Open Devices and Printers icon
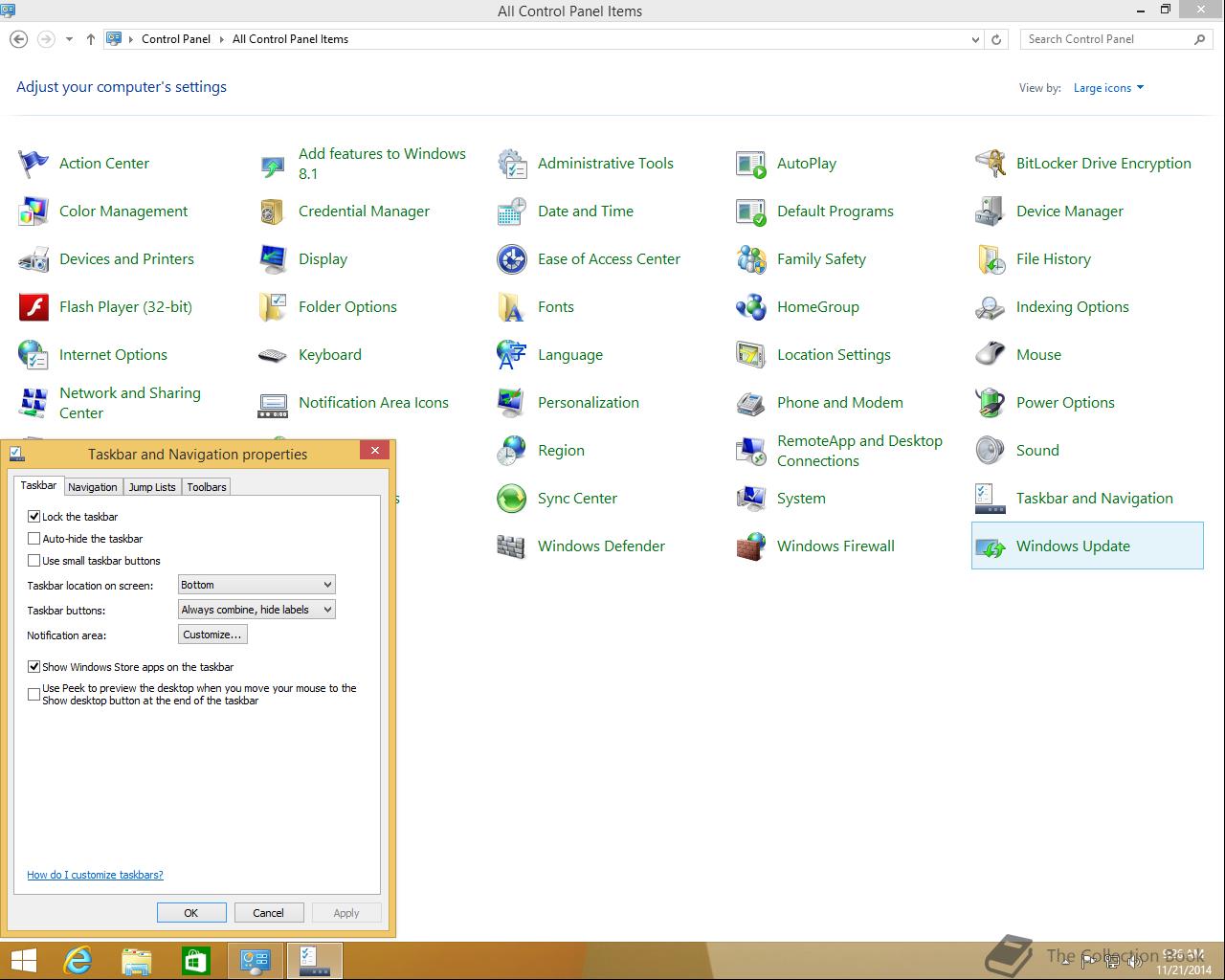 (33, 259)
